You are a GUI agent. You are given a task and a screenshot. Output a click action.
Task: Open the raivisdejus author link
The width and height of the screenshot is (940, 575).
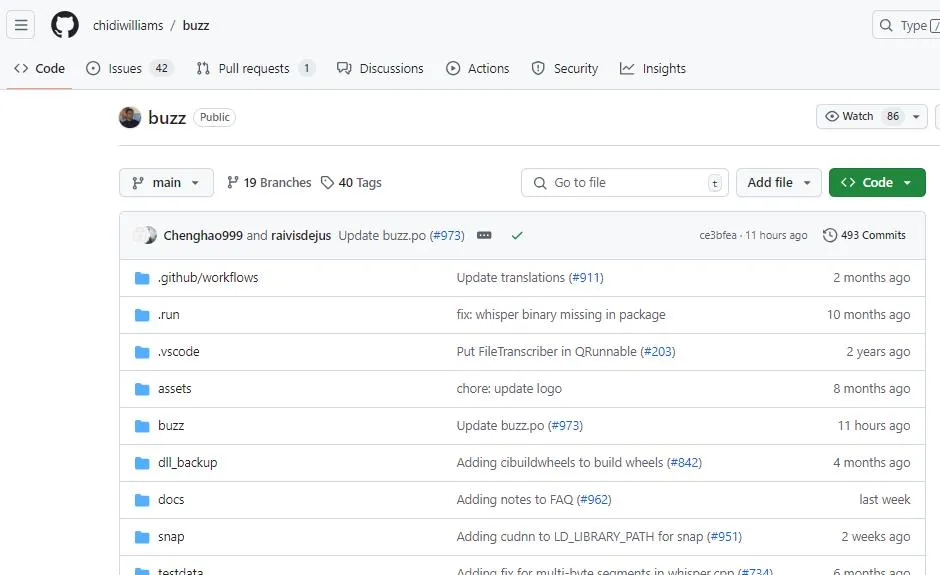tap(301, 236)
